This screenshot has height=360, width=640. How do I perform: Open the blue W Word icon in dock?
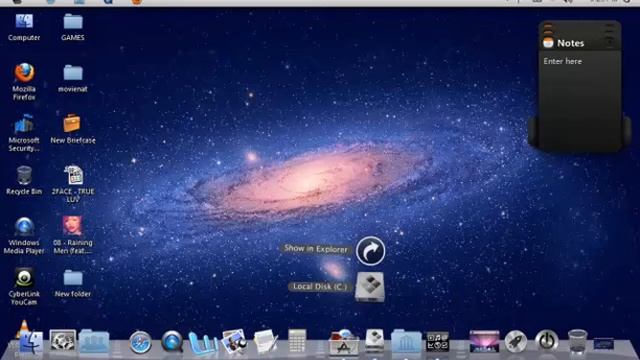click(203, 343)
